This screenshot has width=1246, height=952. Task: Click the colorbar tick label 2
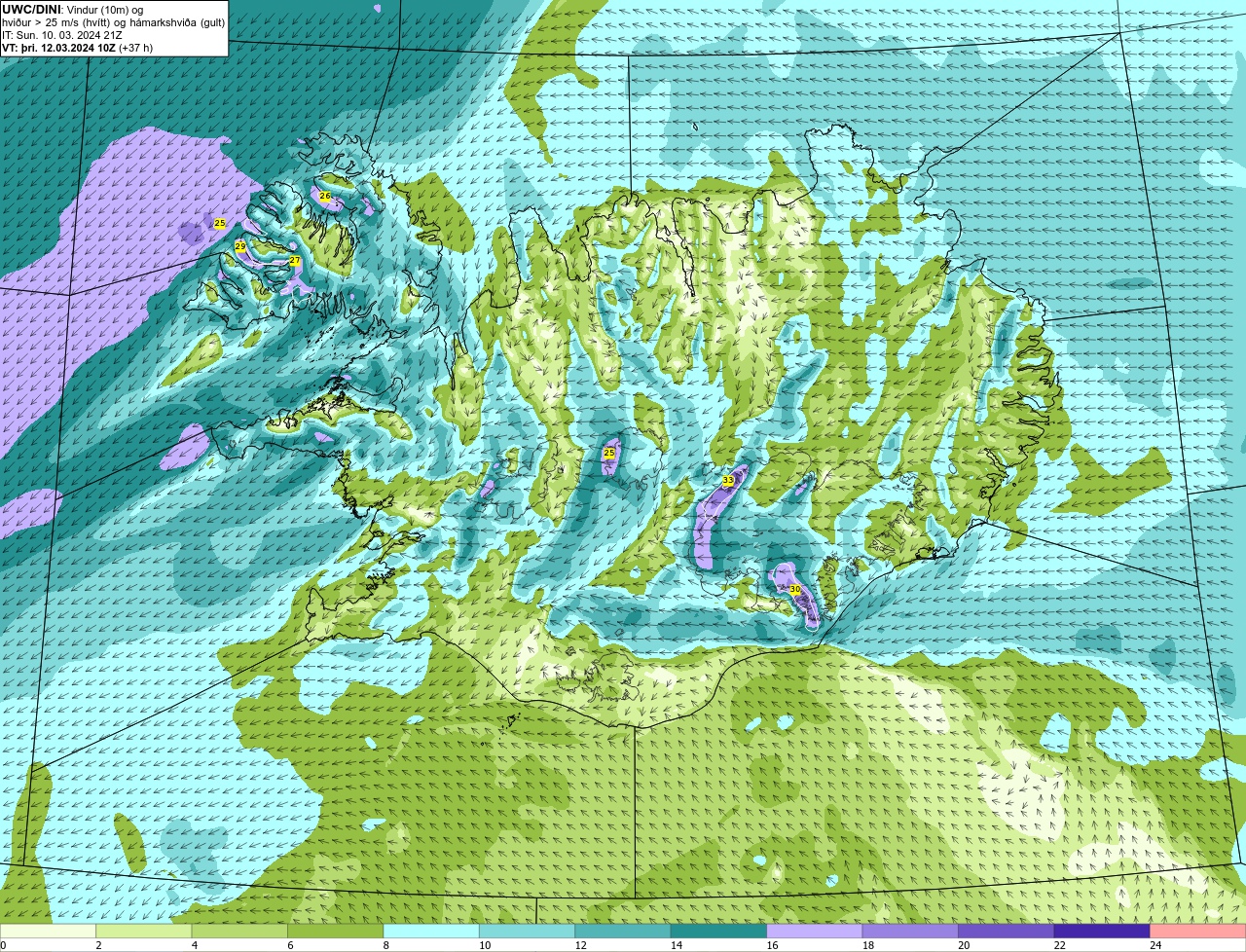(x=98, y=945)
